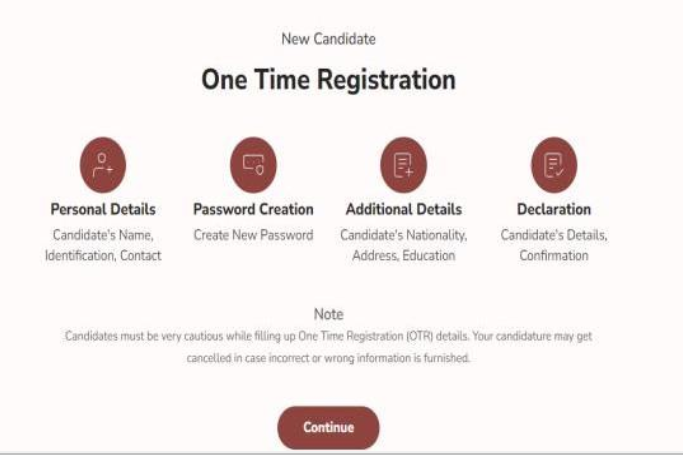Click the "Create New Password" description
Screen dimensions: 683x455
pyautogui.click(x=253, y=235)
